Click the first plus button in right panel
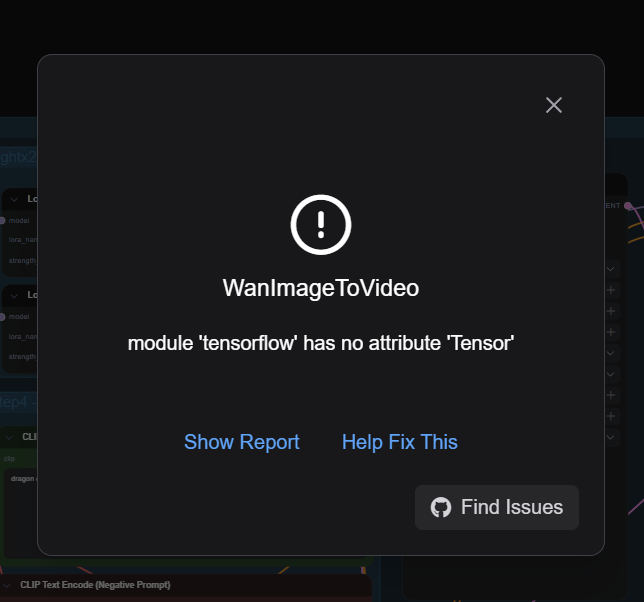Screen dimensions: 644x602 point(611,290)
